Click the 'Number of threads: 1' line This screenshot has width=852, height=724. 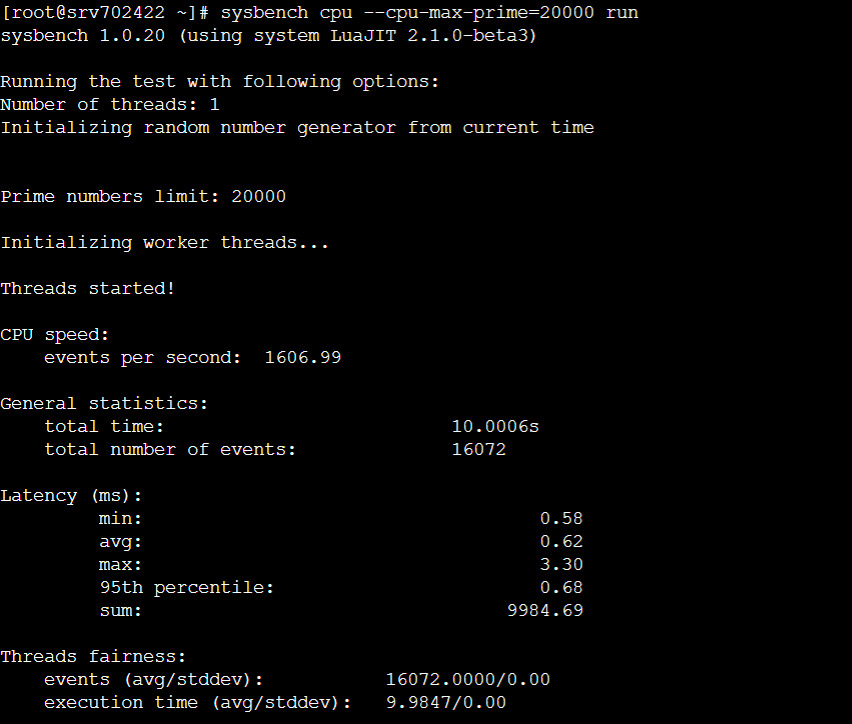(x=110, y=105)
